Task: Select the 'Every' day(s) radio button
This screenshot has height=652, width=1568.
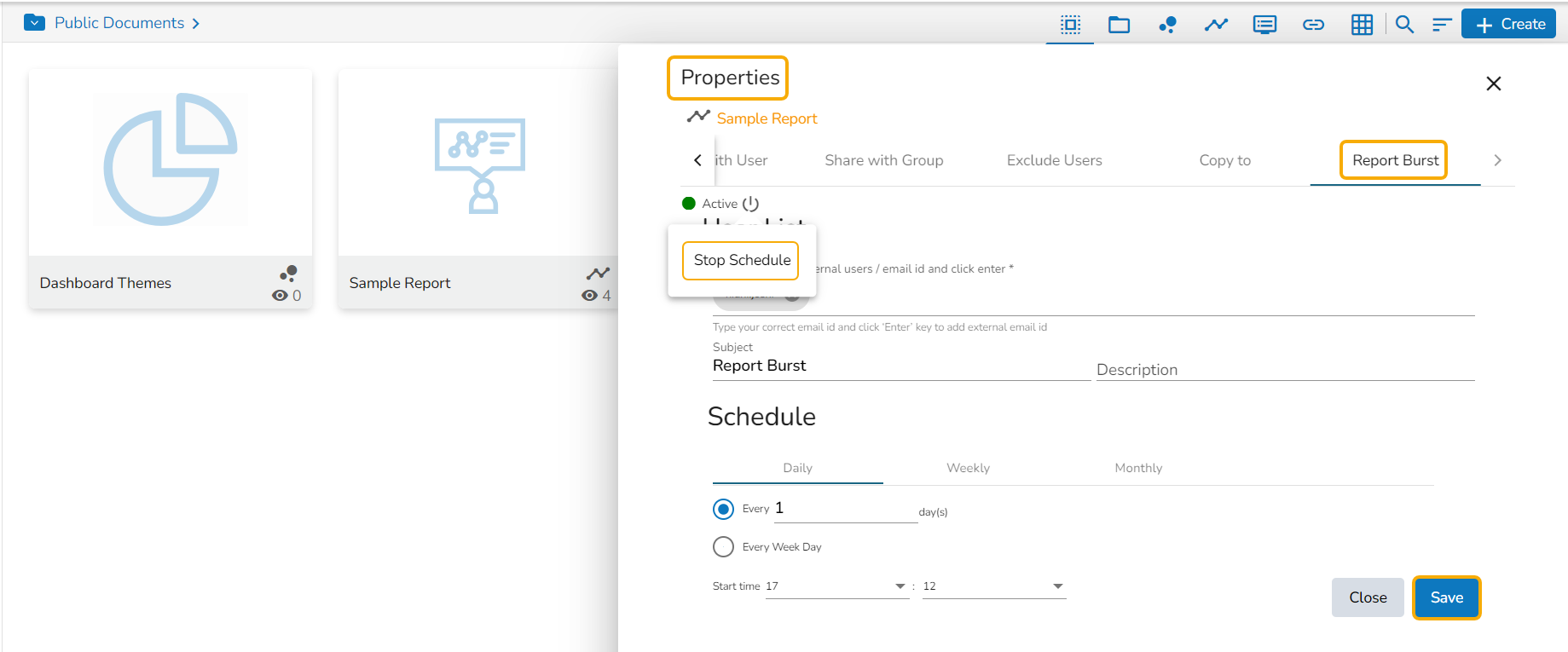Action: tap(723, 510)
